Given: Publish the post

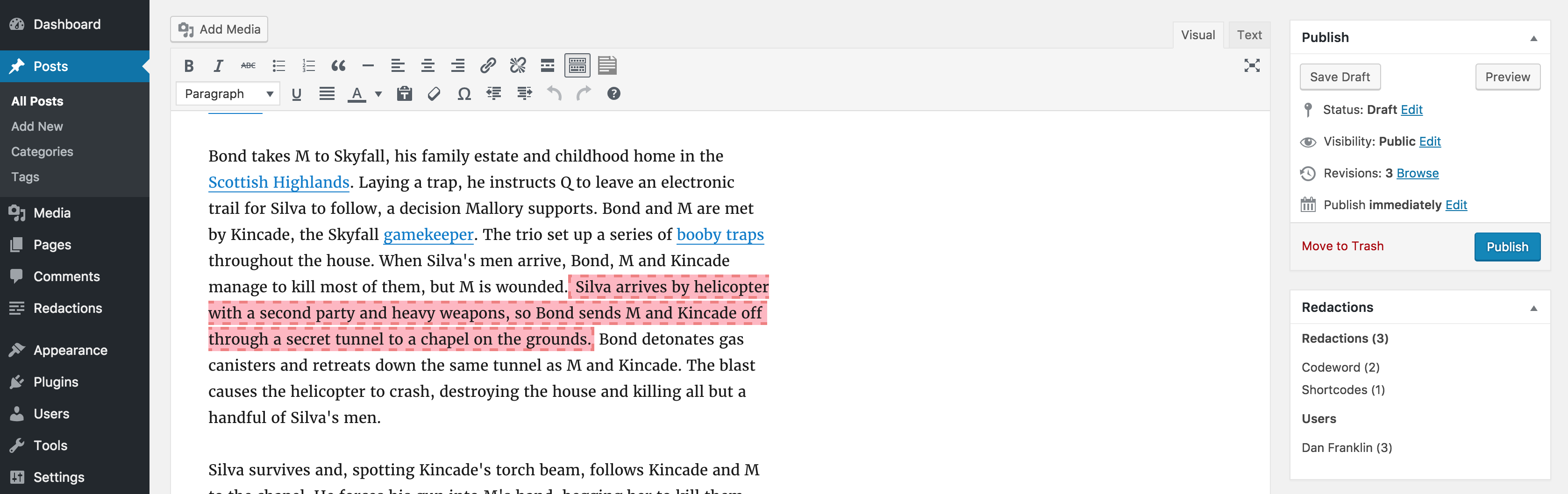Looking at the screenshot, I should click(1507, 247).
